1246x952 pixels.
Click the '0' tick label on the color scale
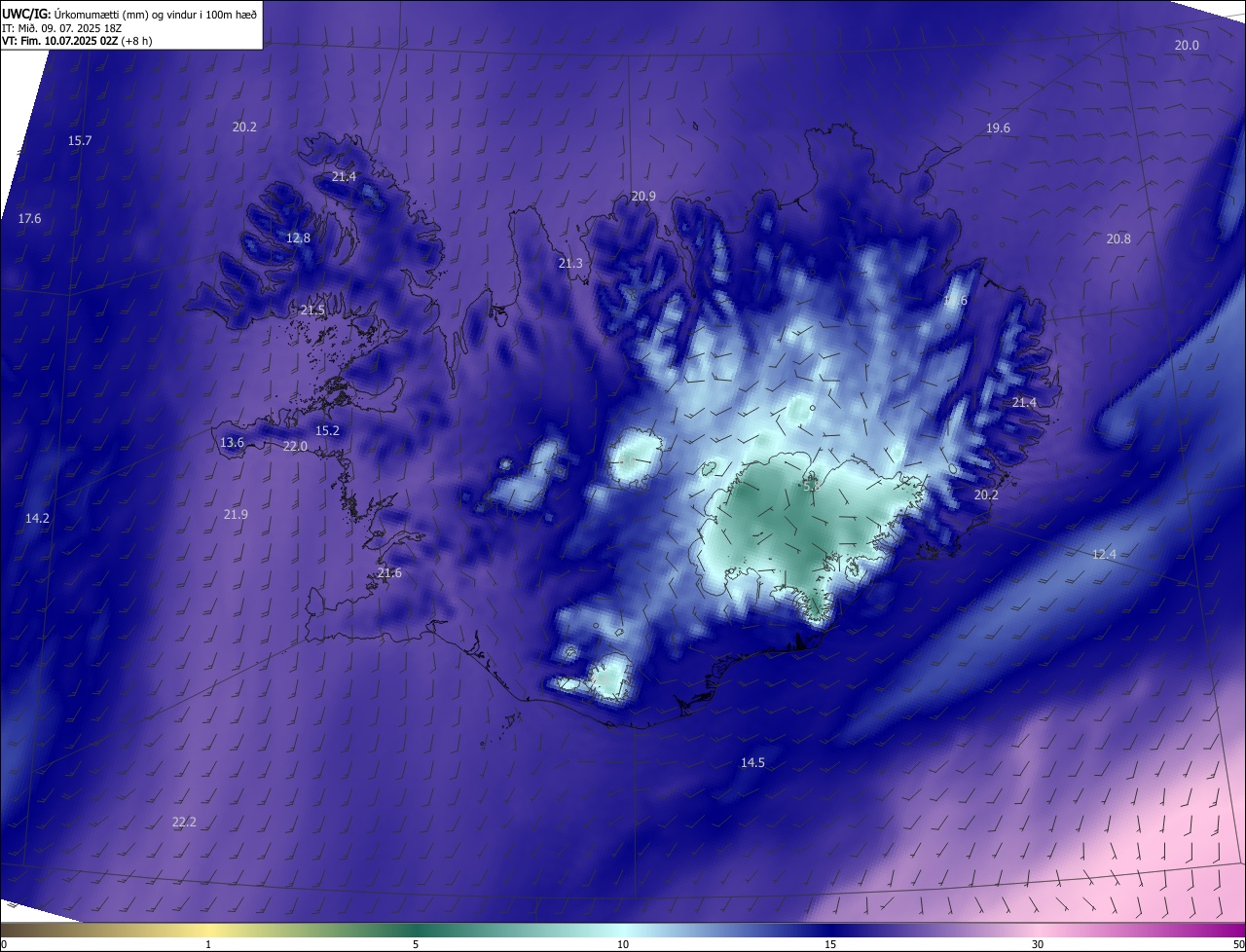click(x=4, y=944)
